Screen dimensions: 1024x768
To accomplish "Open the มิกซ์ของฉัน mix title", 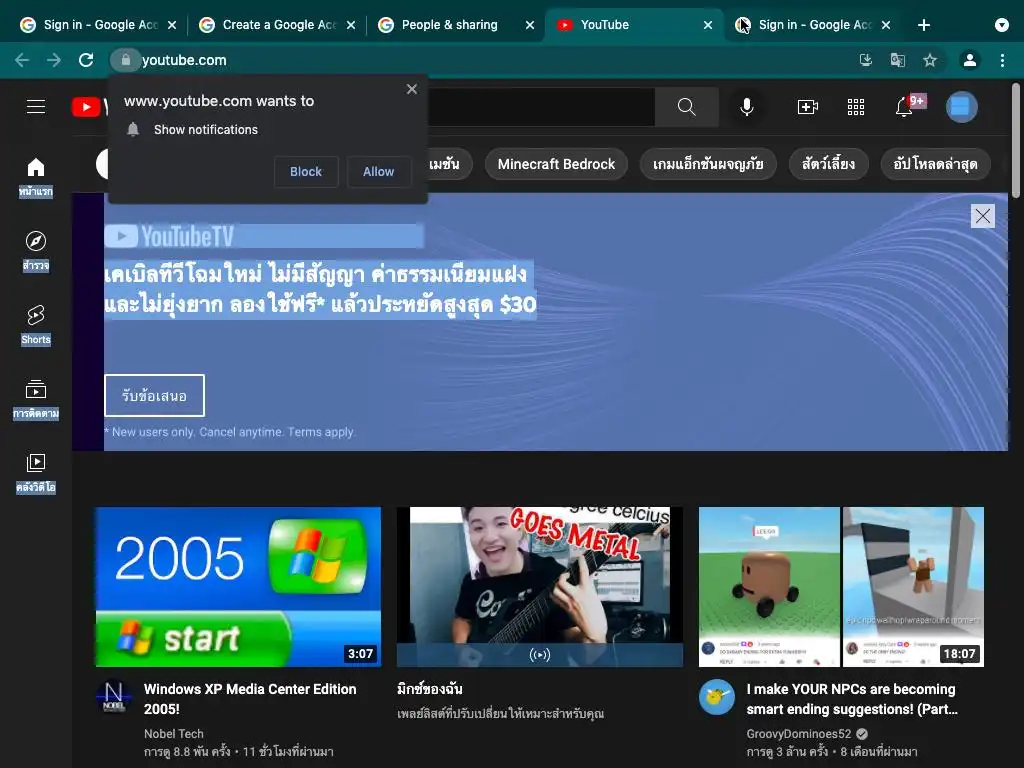I will pos(430,688).
